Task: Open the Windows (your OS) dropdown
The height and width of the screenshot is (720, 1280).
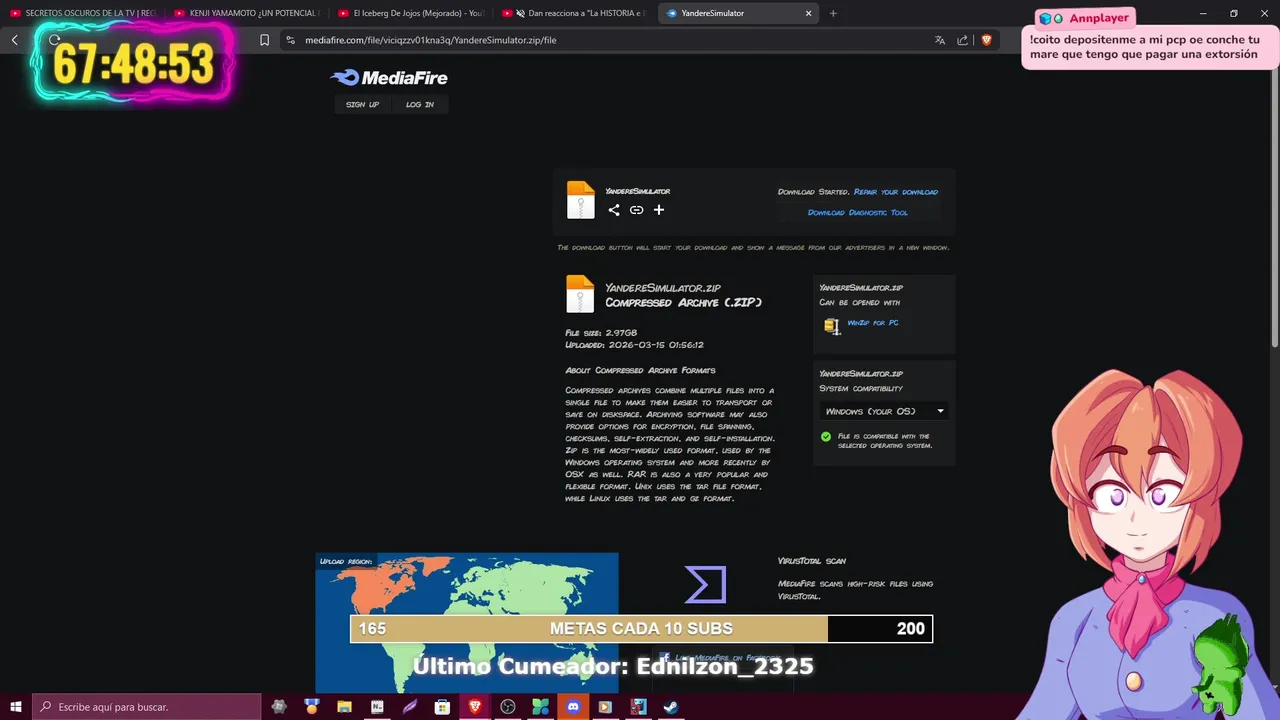Action: [884, 411]
